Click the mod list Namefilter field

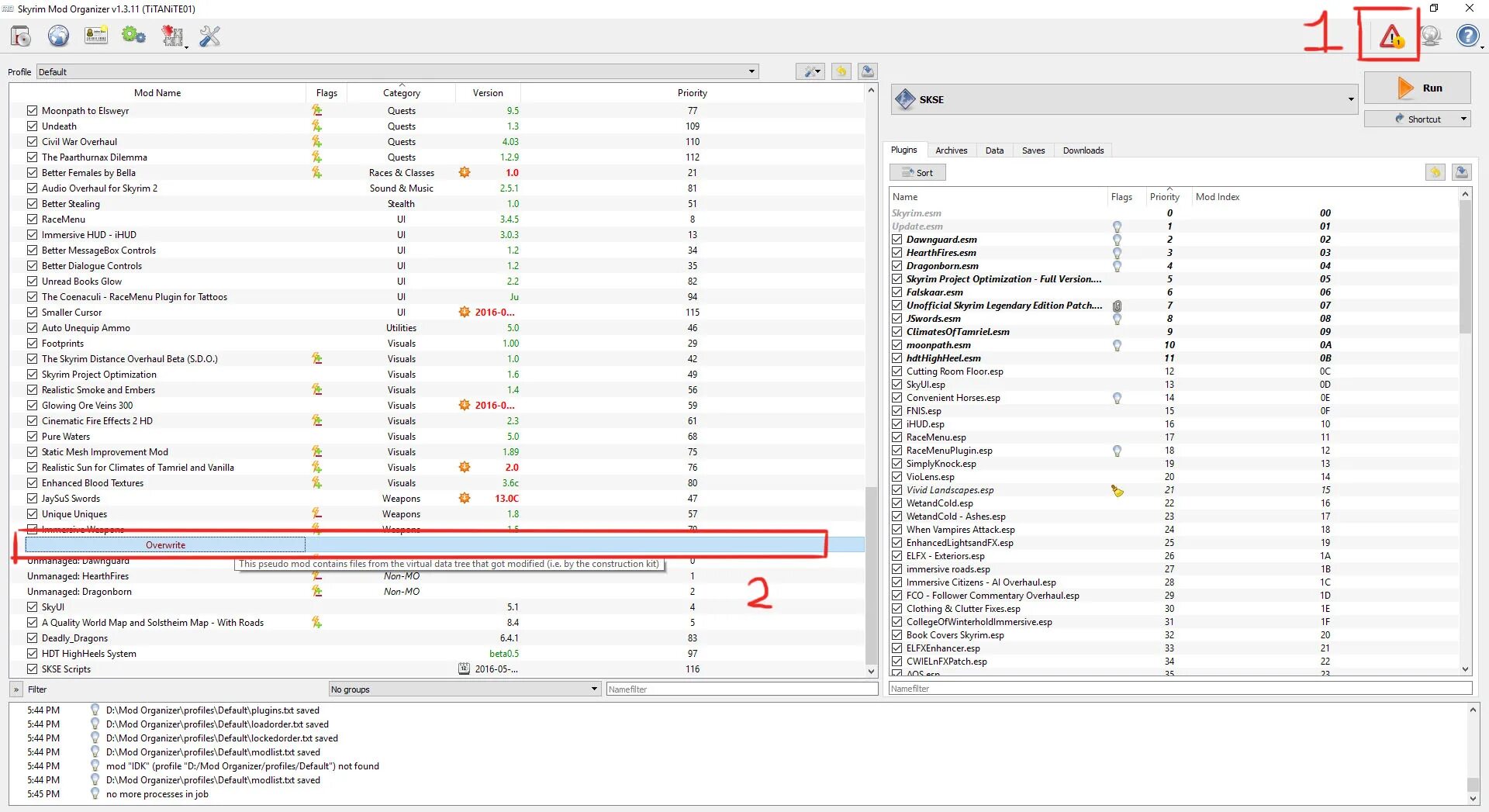741,689
